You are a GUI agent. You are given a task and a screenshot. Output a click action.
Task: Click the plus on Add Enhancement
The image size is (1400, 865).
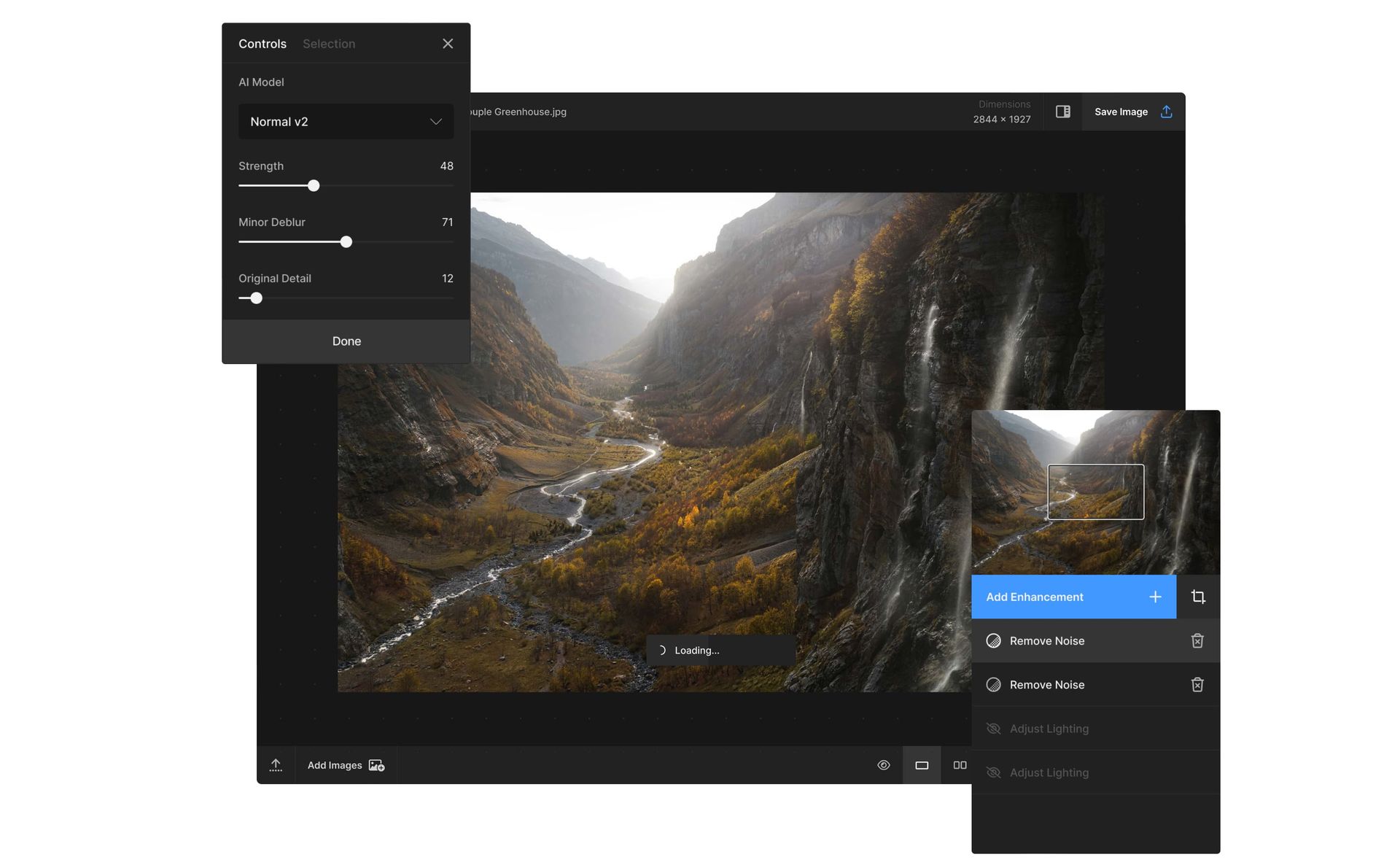(1155, 597)
